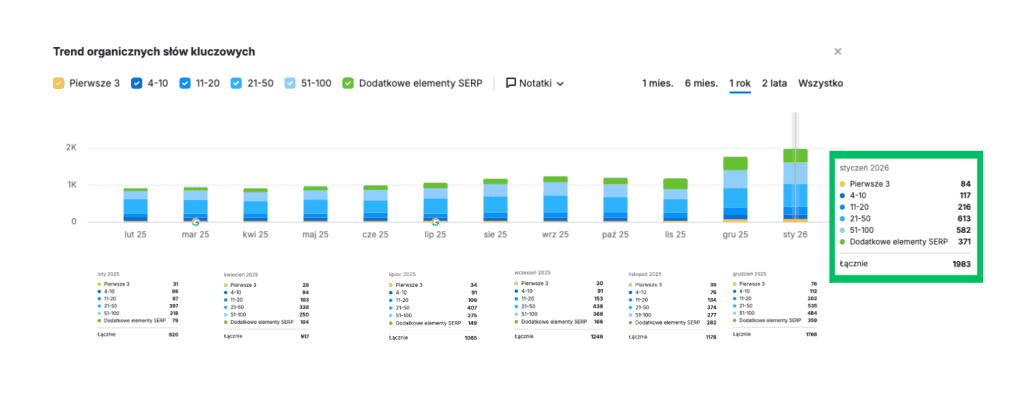
Task: Click the cze 25 bar
Action: pos(376,204)
